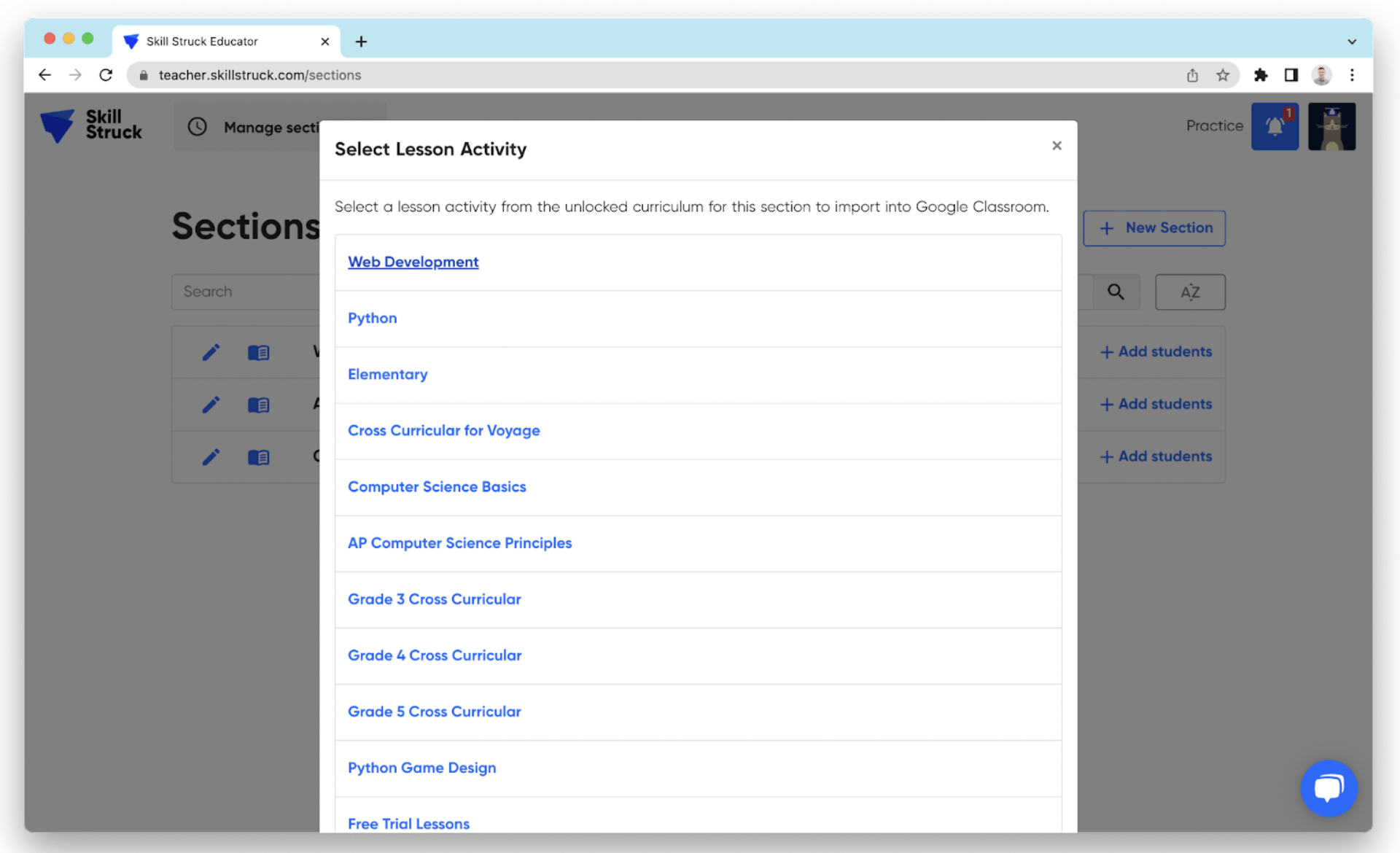This screenshot has height=853, width=1400.
Task: Bookmark the page with the star icon
Action: coord(1223,74)
